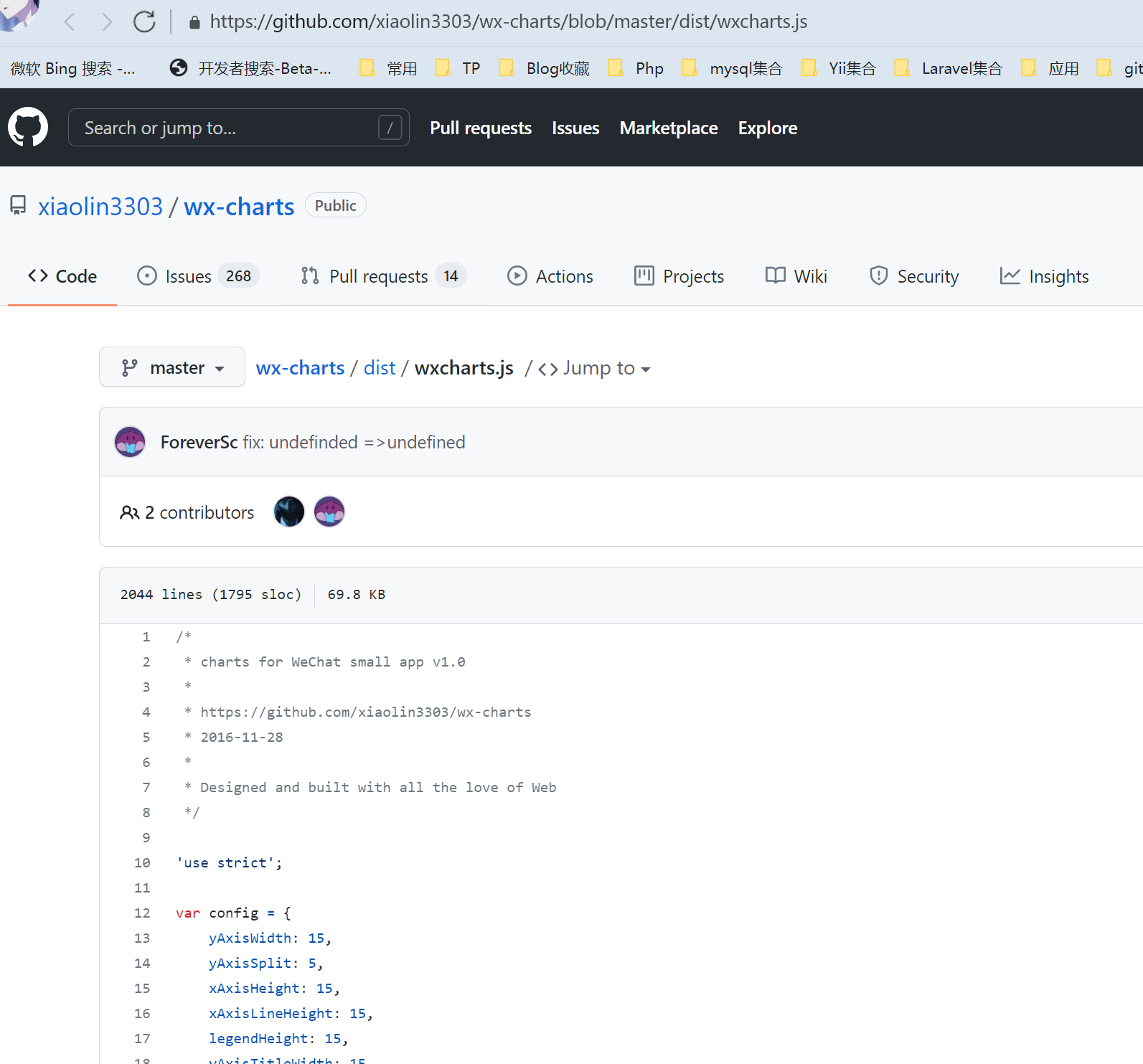
Task: Open the master branch dropdown
Action: pyautogui.click(x=172, y=367)
